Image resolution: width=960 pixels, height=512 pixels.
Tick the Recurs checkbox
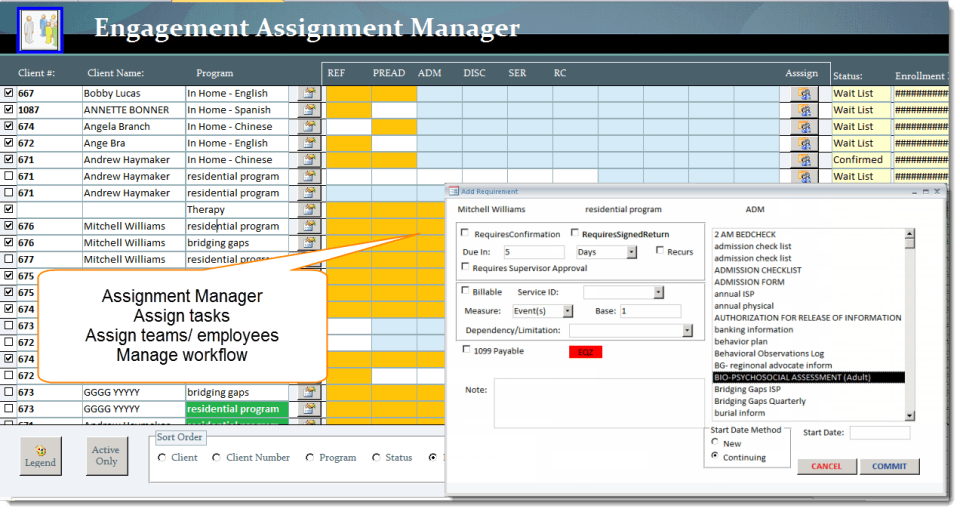659,250
